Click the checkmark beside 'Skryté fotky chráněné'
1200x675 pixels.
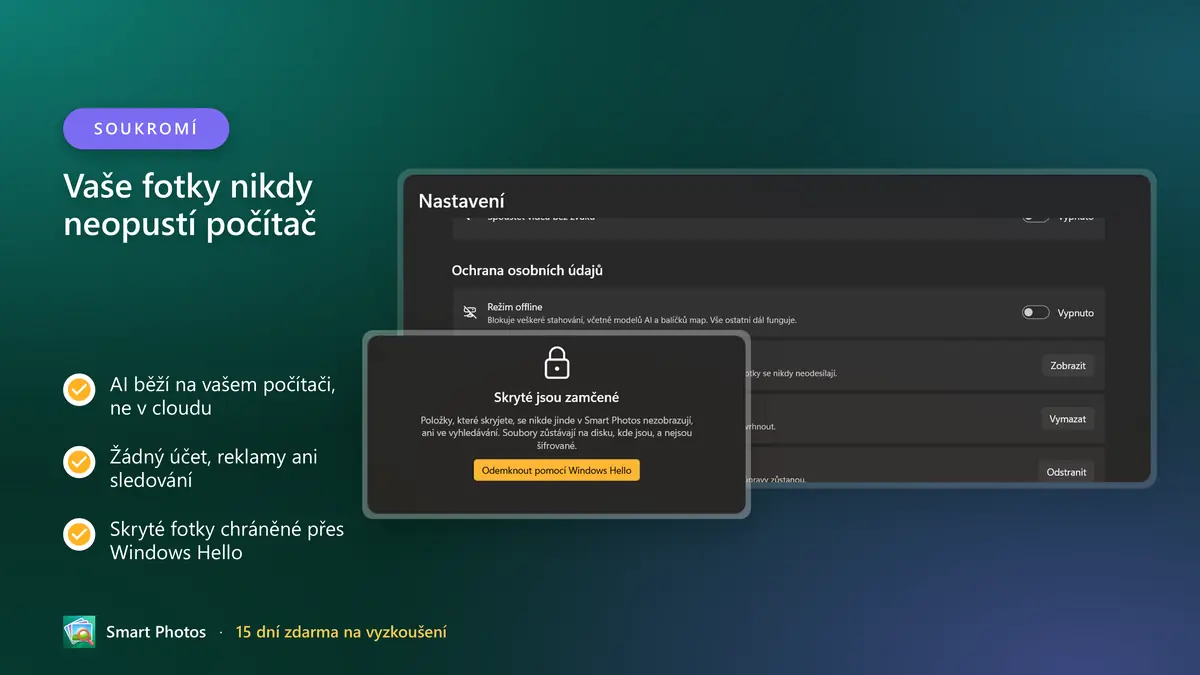pos(79,534)
